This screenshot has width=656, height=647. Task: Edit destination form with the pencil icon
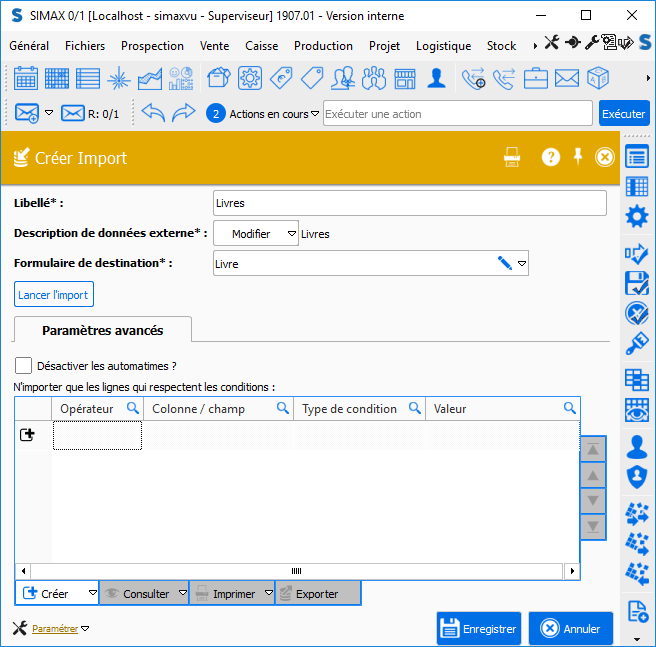505,263
